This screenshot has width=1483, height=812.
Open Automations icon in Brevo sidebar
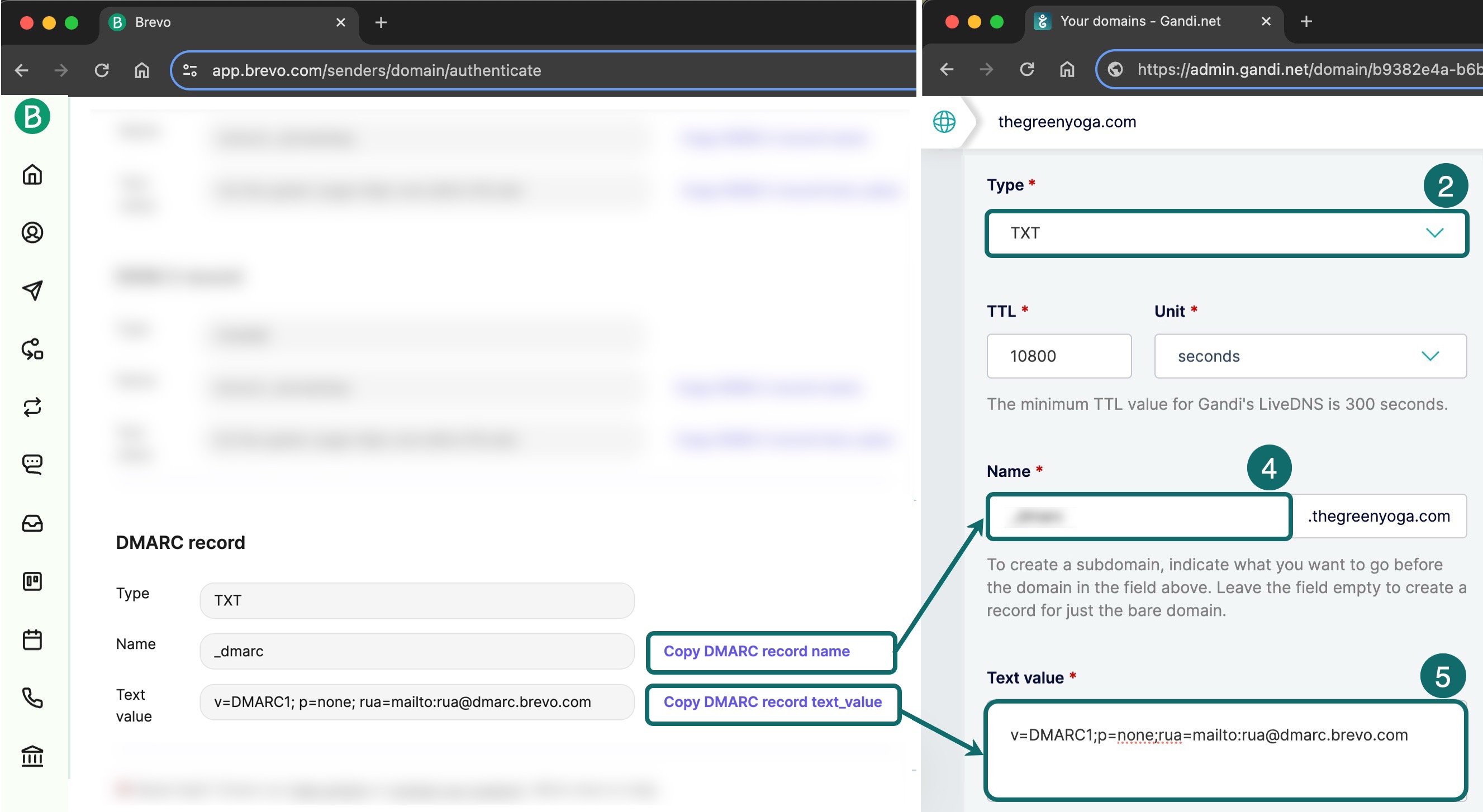click(32, 348)
